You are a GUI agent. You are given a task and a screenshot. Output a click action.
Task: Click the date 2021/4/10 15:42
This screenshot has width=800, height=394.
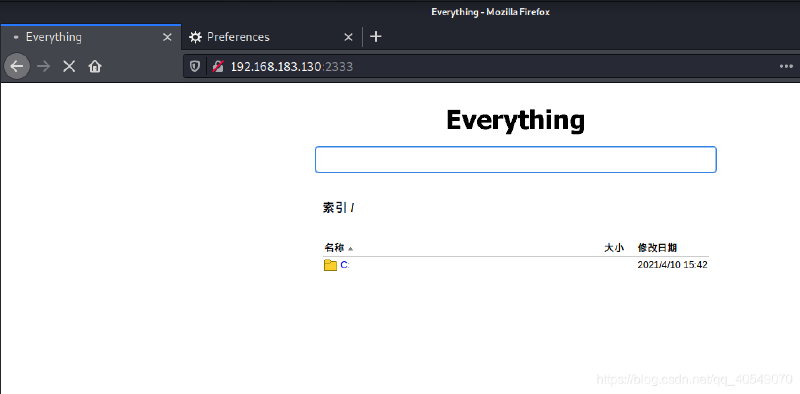(672, 265)
